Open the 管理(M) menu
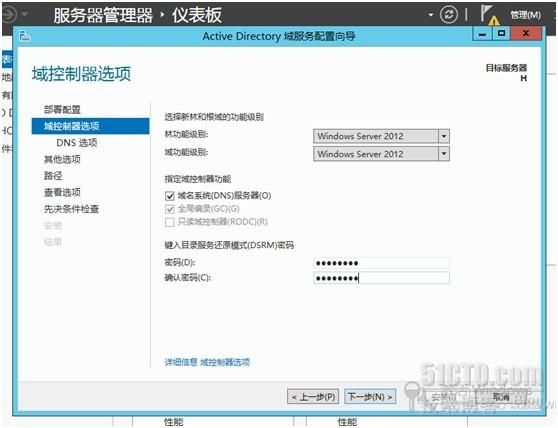This screenshot has width=558, height=428. (525, 15)
